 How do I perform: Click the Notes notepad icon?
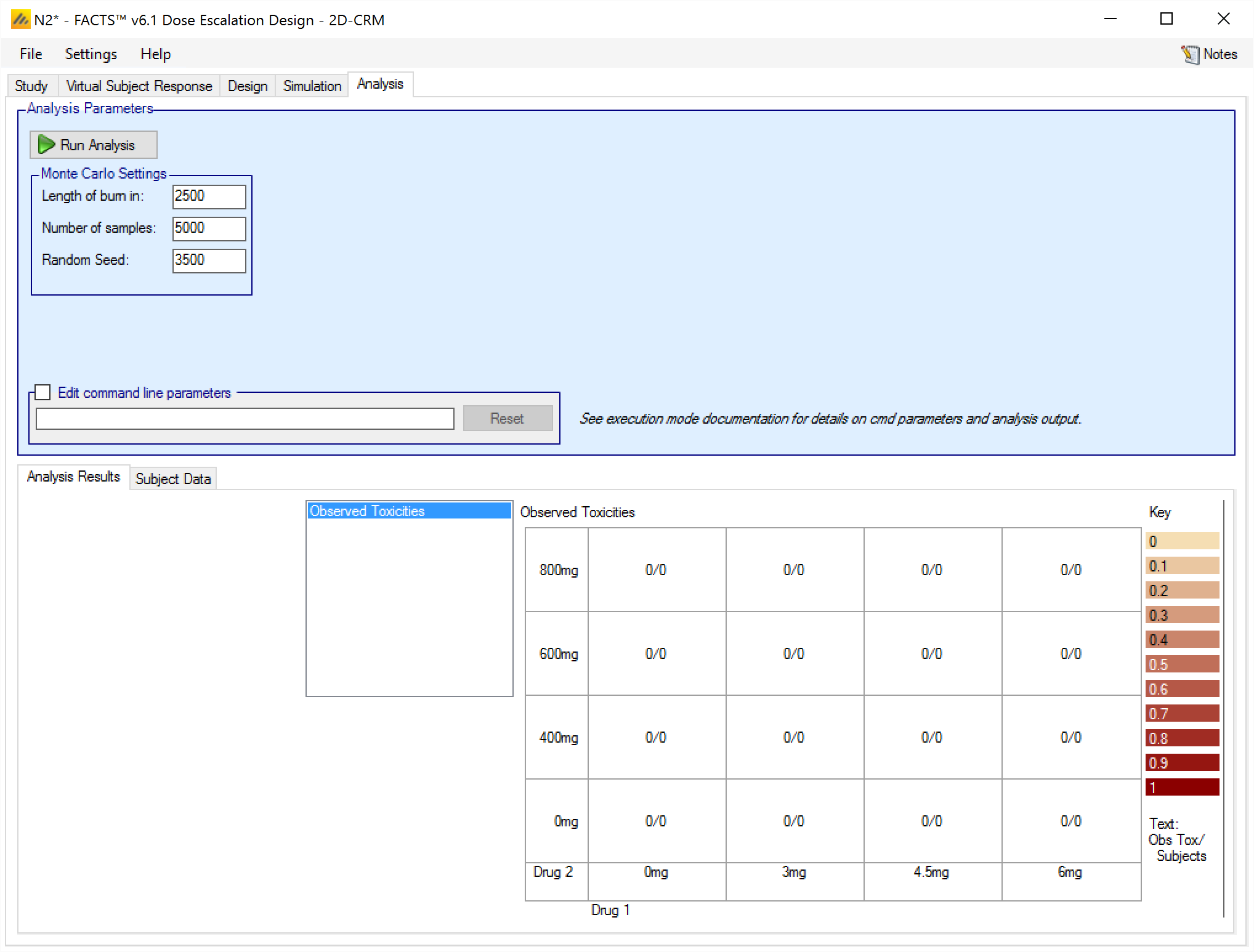[1190, 54]
